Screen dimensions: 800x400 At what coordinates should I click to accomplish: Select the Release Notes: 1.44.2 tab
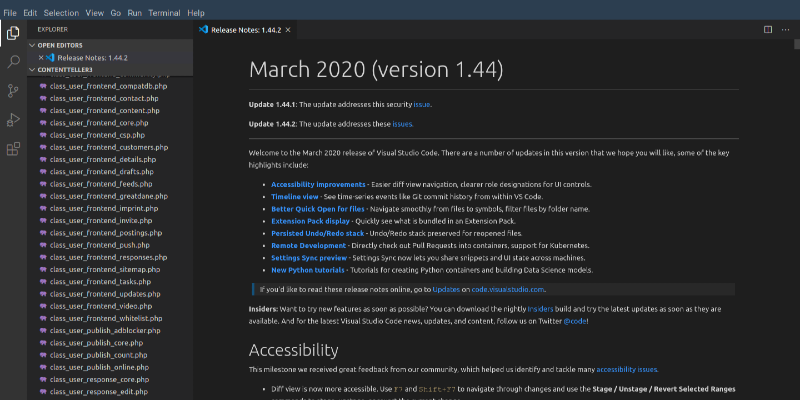[x=245, y=30]
